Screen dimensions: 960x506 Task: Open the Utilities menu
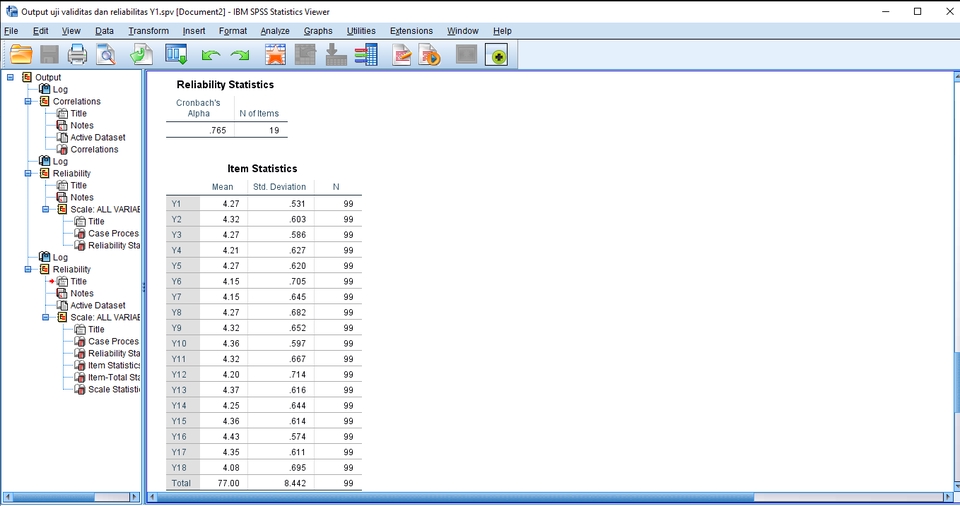coord(361,31)
